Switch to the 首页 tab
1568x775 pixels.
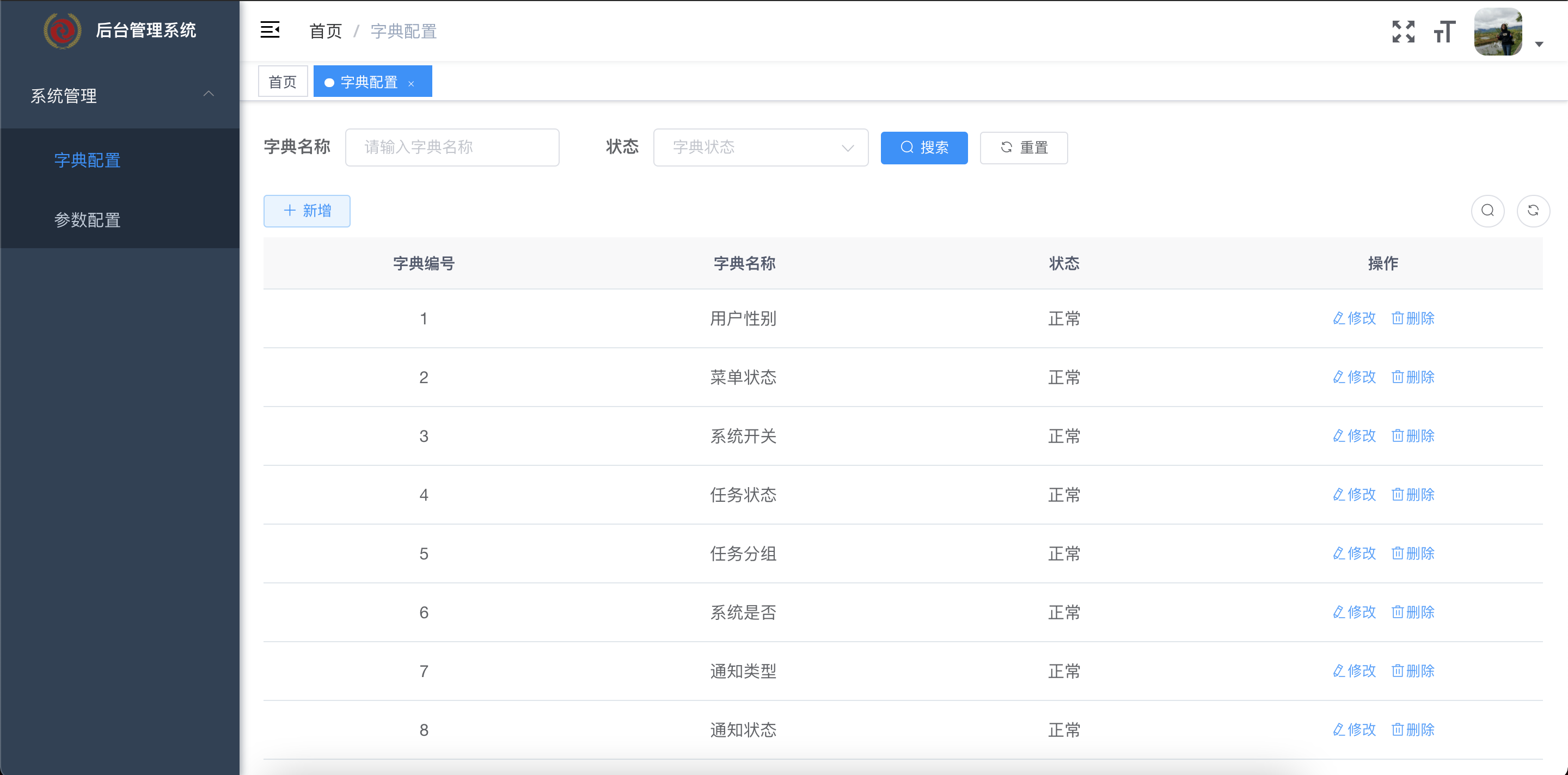283,82
